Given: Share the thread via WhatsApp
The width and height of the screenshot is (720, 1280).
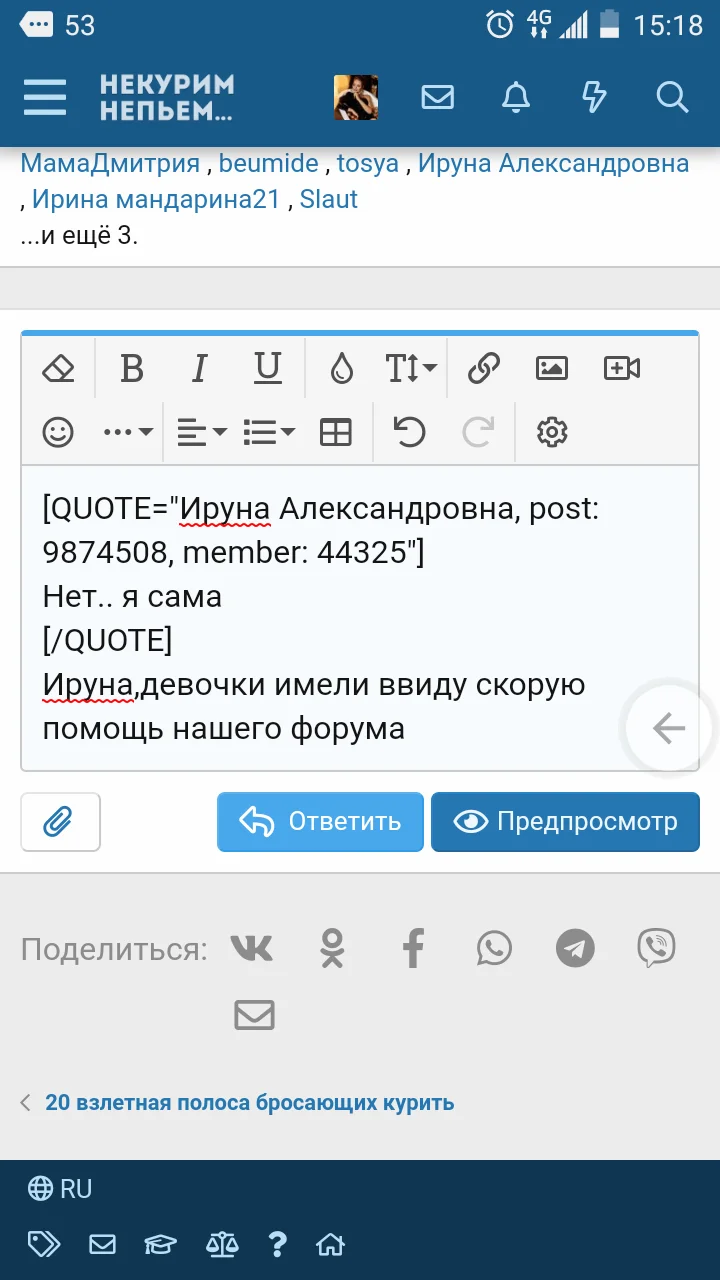Looking at the screenshot, I should pyautogui.click(x=494, y=947).
